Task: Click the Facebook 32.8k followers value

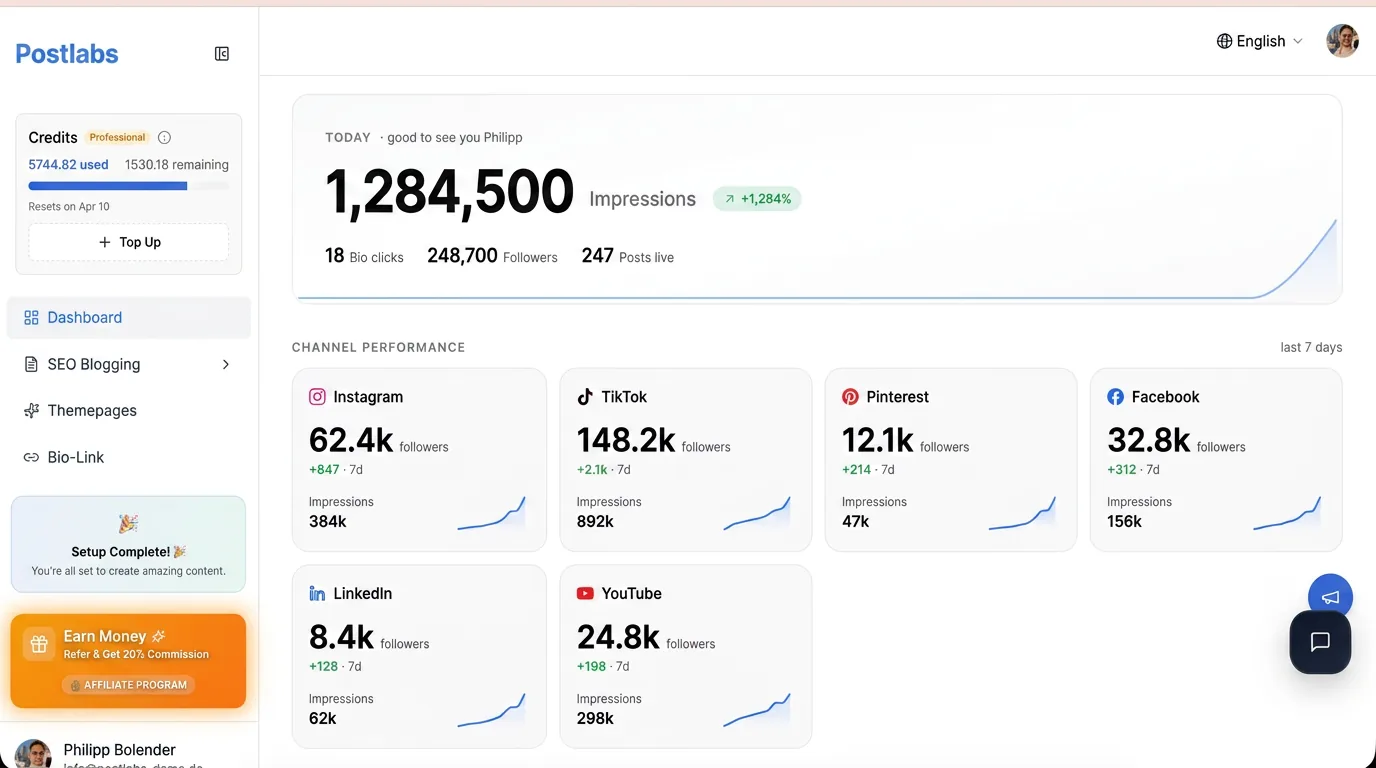Action: [1149, 440]
